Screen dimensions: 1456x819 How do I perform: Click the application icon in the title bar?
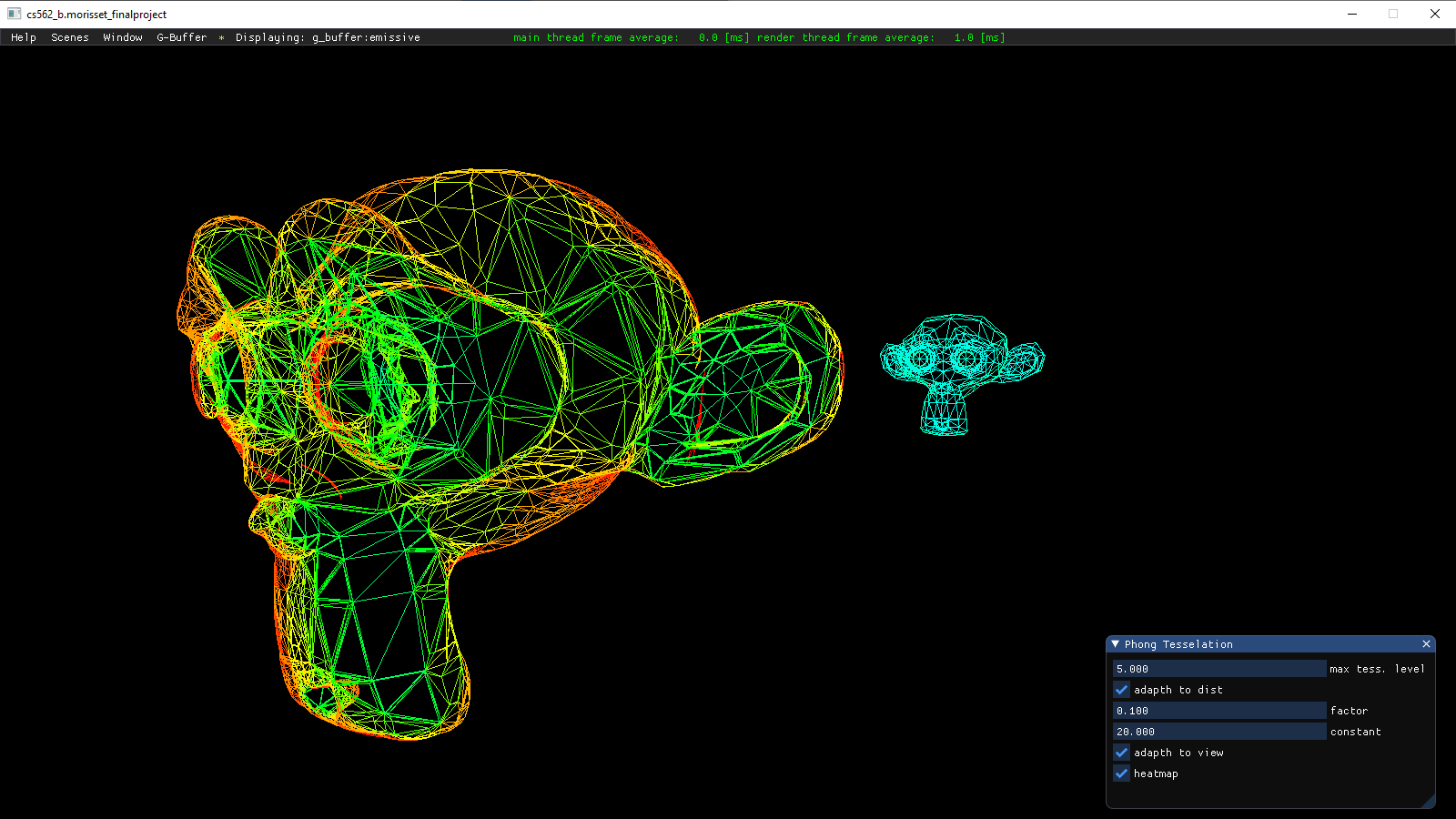coord(14,14)
